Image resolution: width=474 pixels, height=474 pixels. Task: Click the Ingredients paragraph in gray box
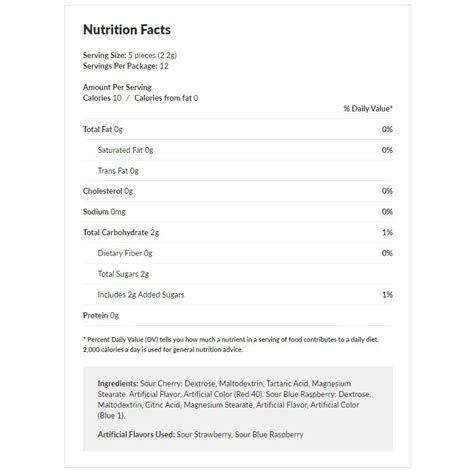pyautogui.click(x=234, y=399)
